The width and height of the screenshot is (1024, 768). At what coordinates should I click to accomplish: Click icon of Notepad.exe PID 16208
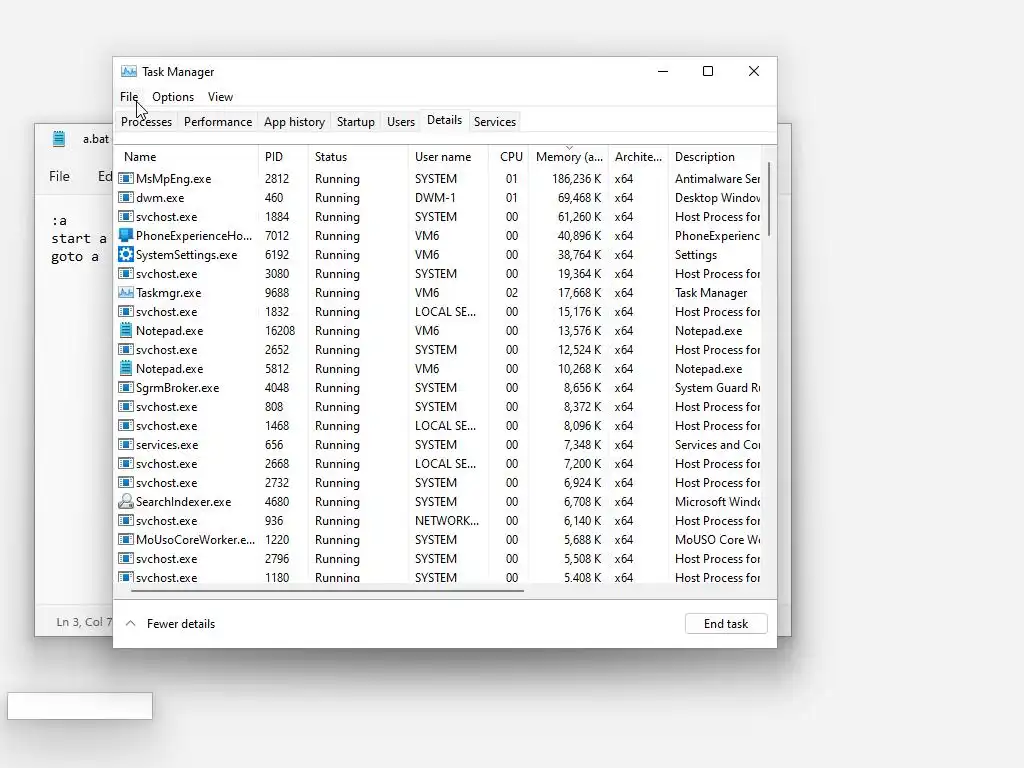[126, 330]
